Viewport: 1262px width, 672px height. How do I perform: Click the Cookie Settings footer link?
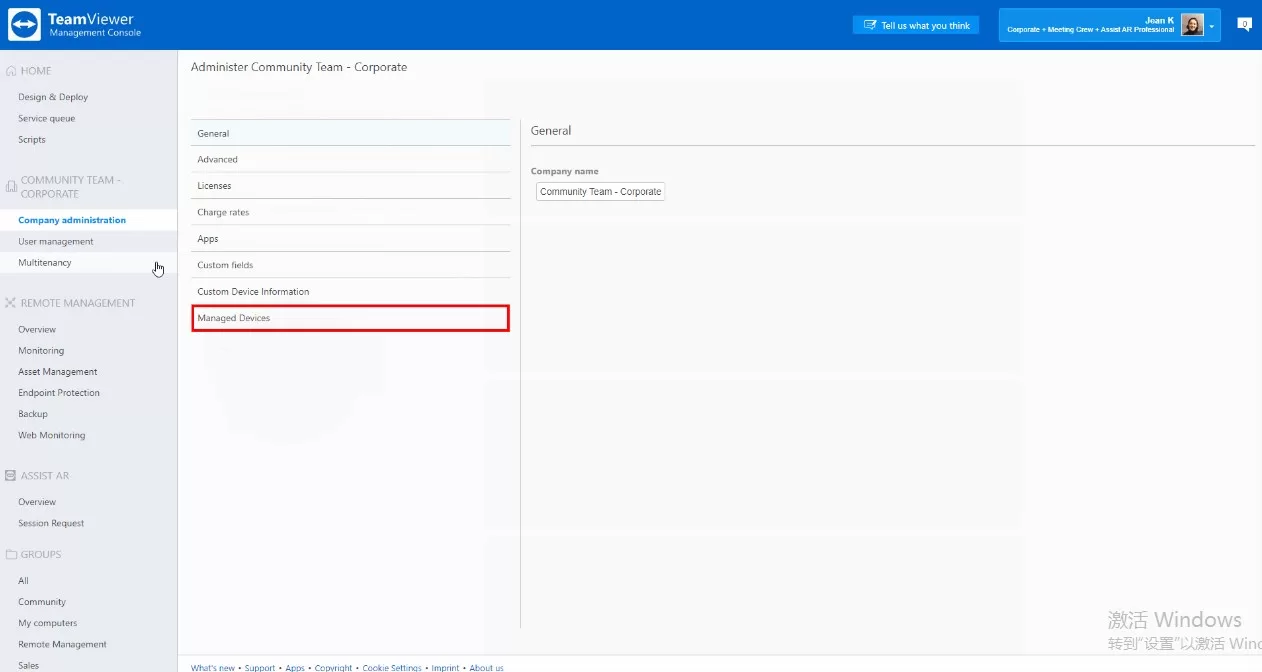pyautogui.click(x=392, y=667)
